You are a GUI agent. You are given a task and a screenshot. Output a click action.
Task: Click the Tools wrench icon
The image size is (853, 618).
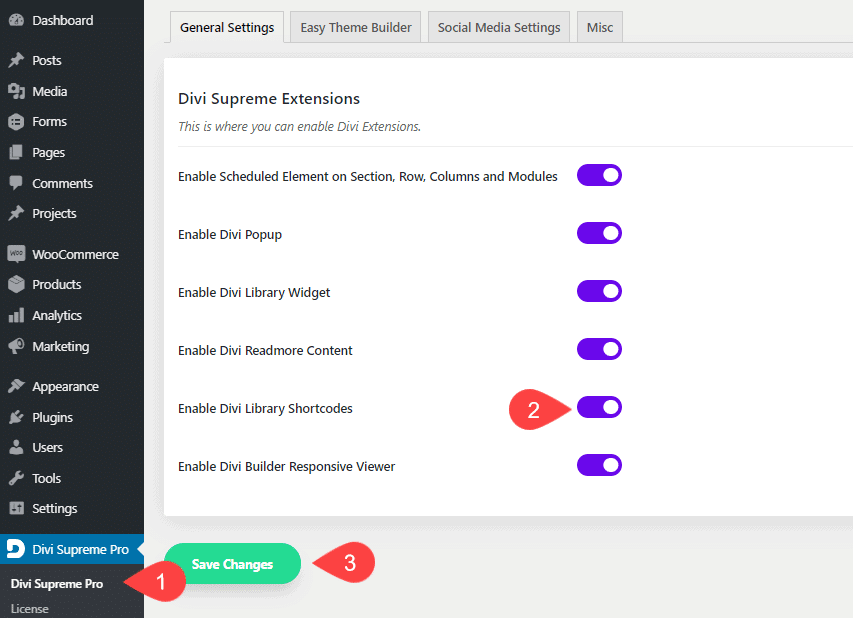pyautogui.click(x=16, y=478)
